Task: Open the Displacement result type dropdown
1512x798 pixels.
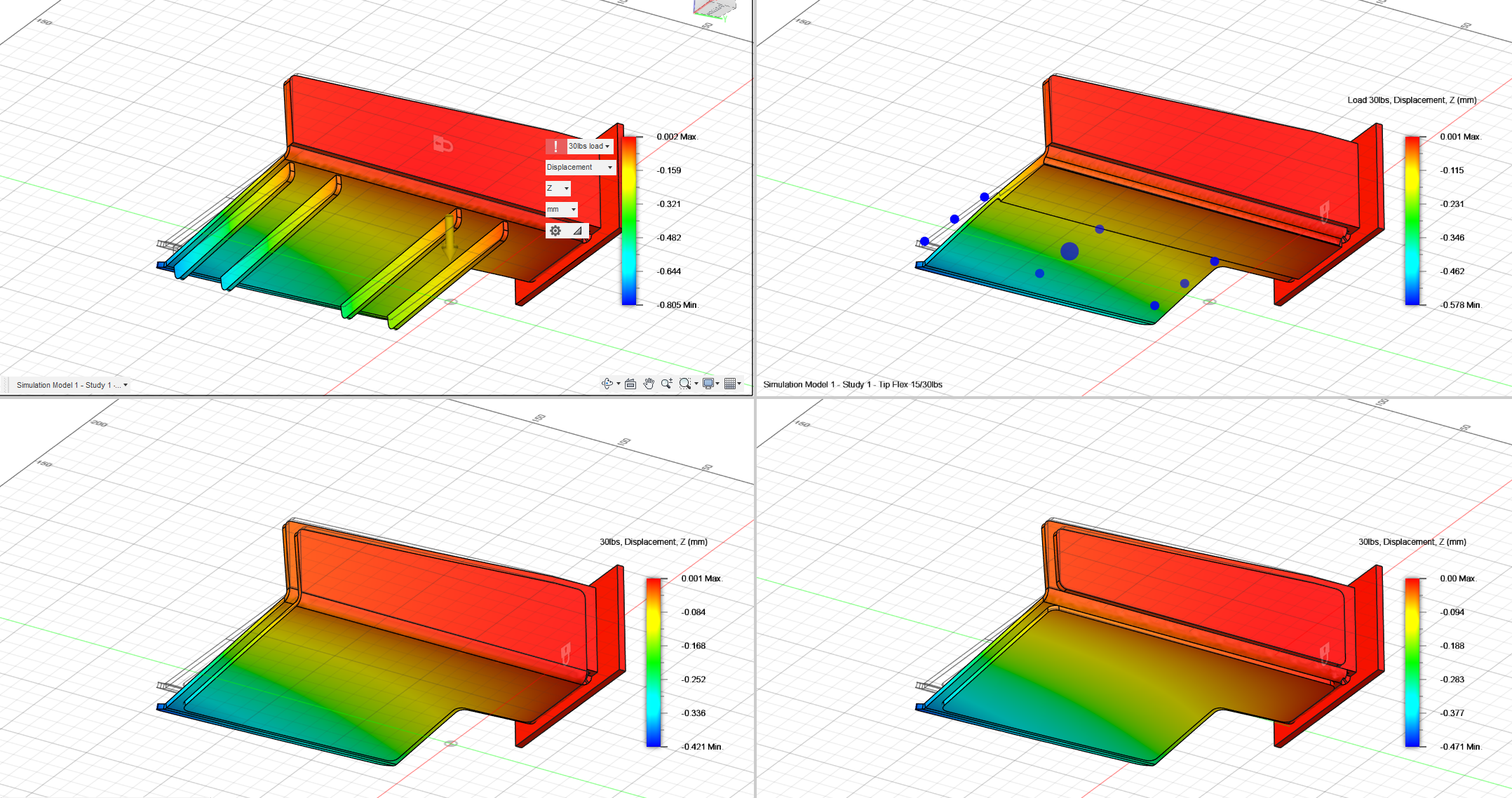Action: pos(578,168)
